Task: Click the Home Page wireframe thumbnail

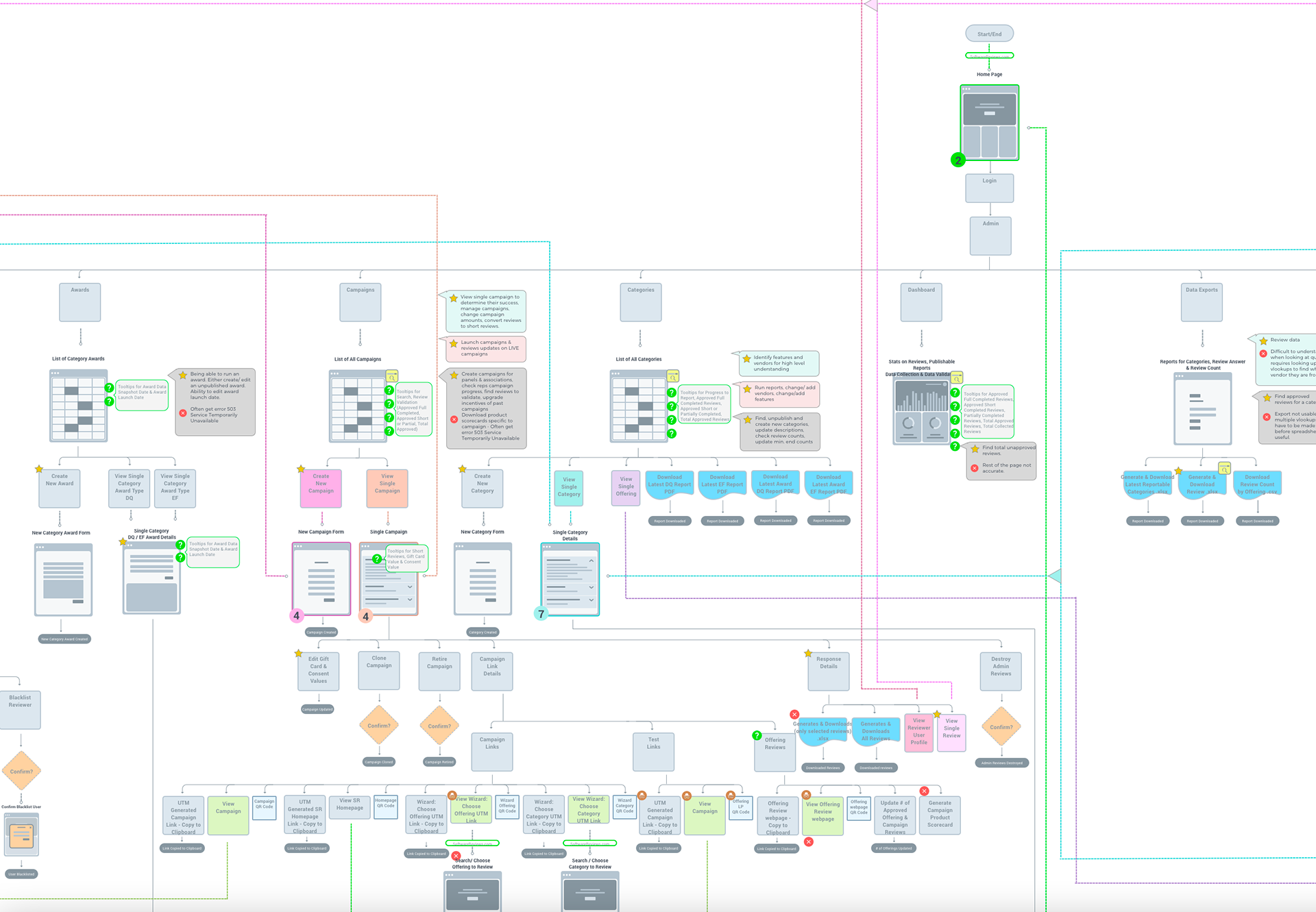Action: [989, 123]
